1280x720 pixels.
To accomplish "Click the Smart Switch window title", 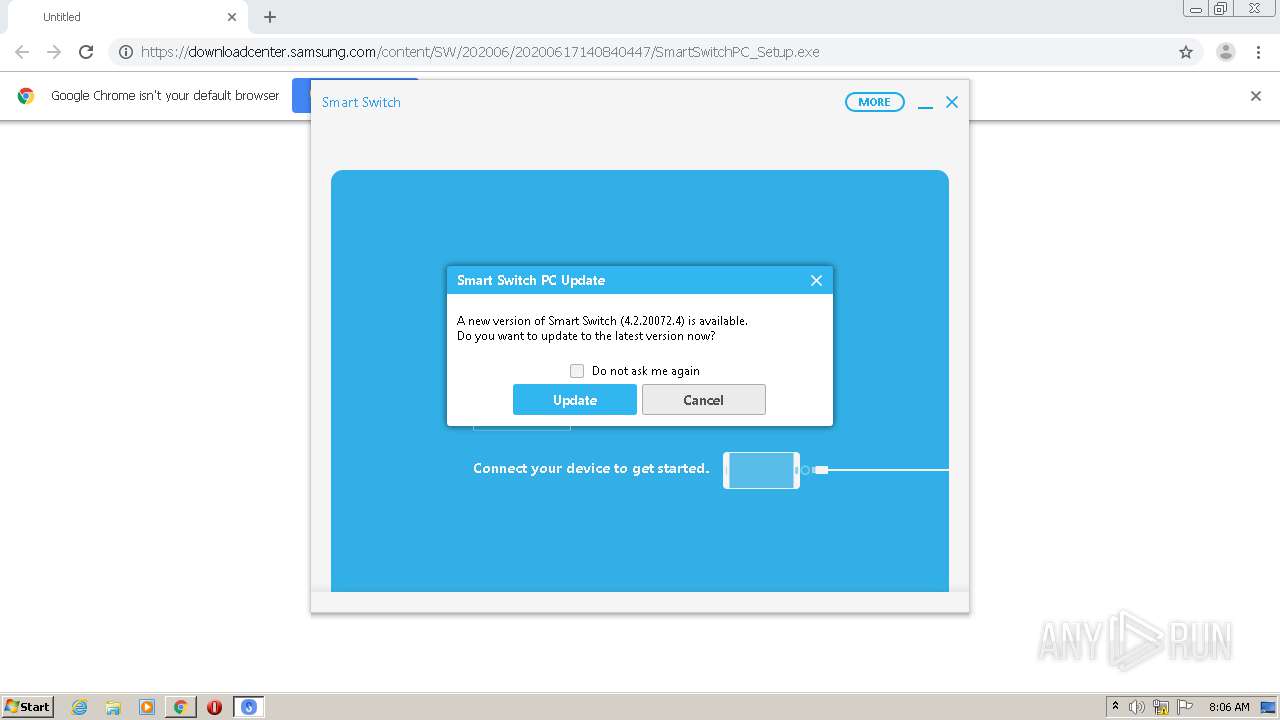I will tap(361, 102).
